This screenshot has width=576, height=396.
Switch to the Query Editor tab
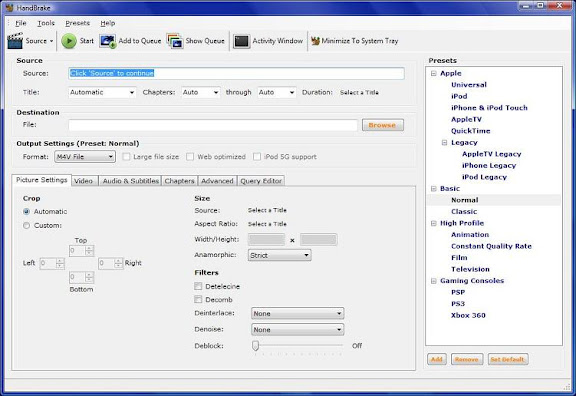(261, 181)
